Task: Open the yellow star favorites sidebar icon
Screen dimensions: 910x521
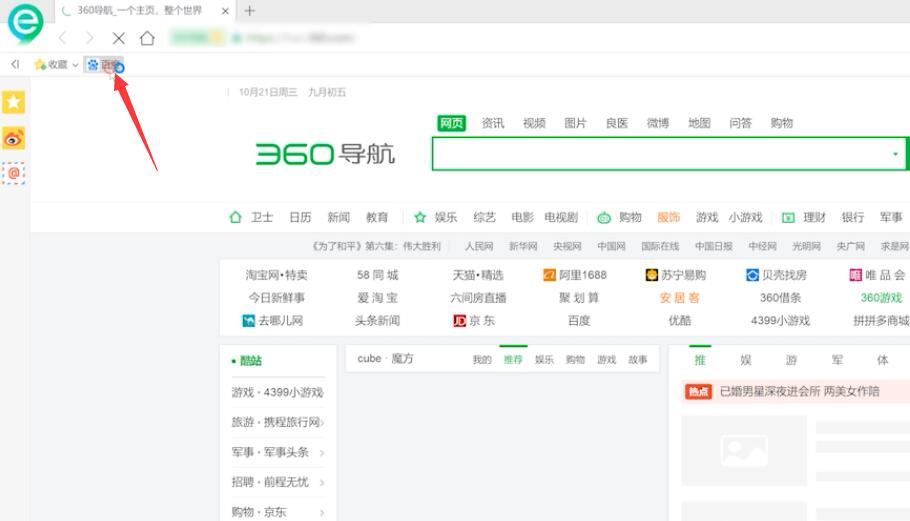Action: coord(13,102)
